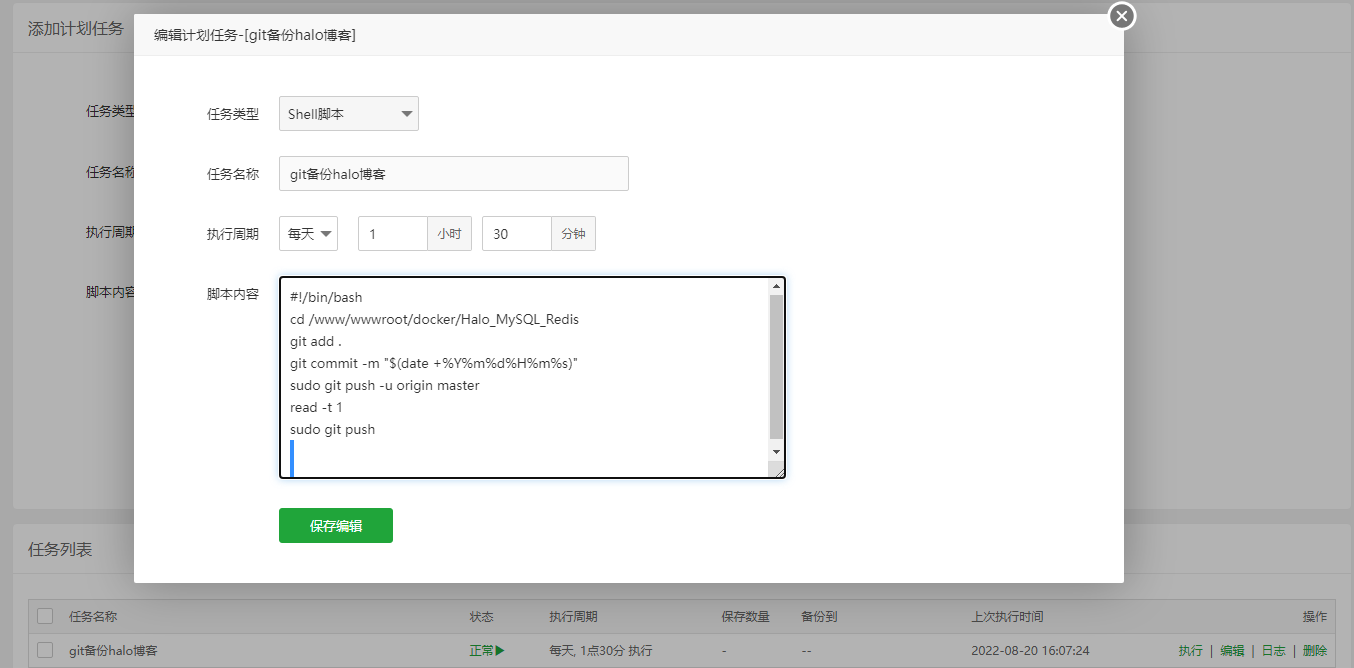Click the script line 'sudo git push -u origin master'
This screenshot has width=1354, height=668.
[385, 385]
